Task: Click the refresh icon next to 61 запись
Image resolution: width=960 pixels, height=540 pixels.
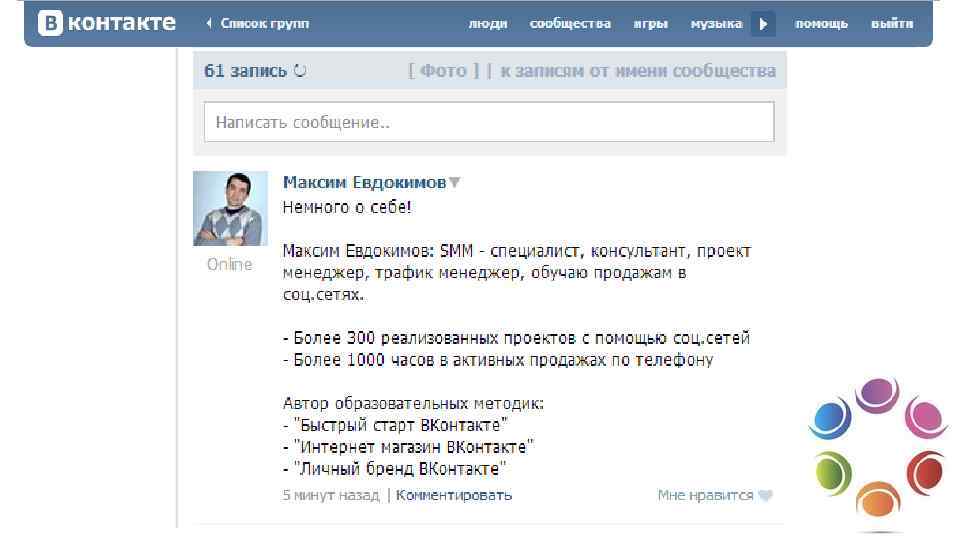Action: point(300,70)
